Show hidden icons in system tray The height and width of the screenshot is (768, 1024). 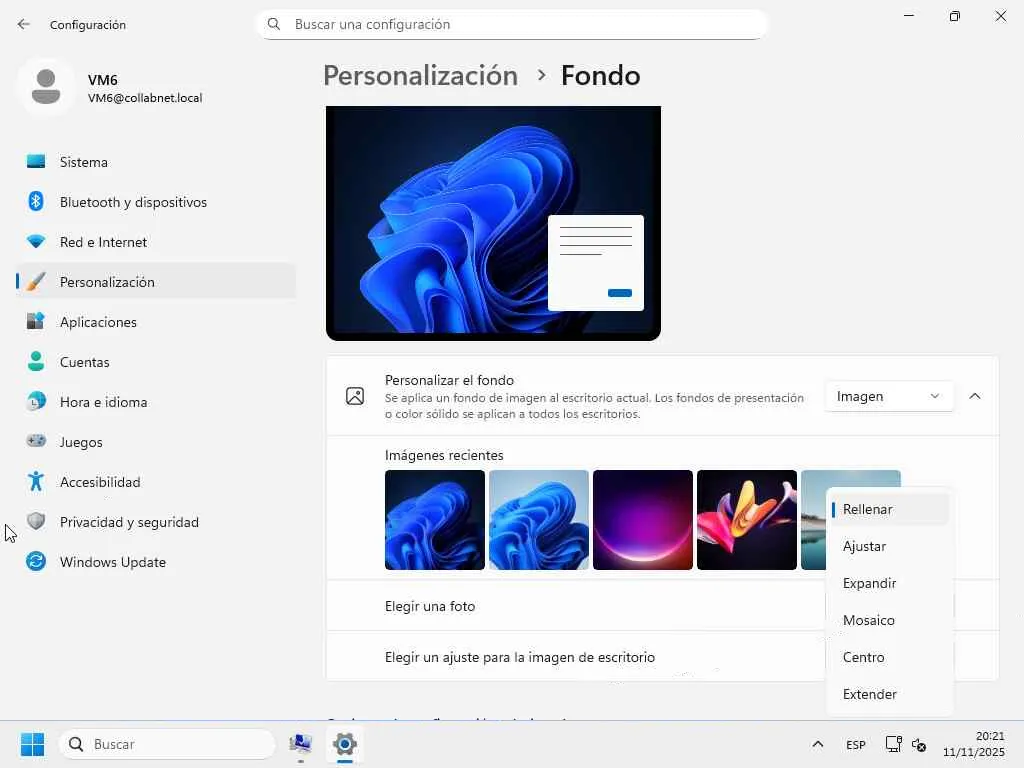pos(818,744)
